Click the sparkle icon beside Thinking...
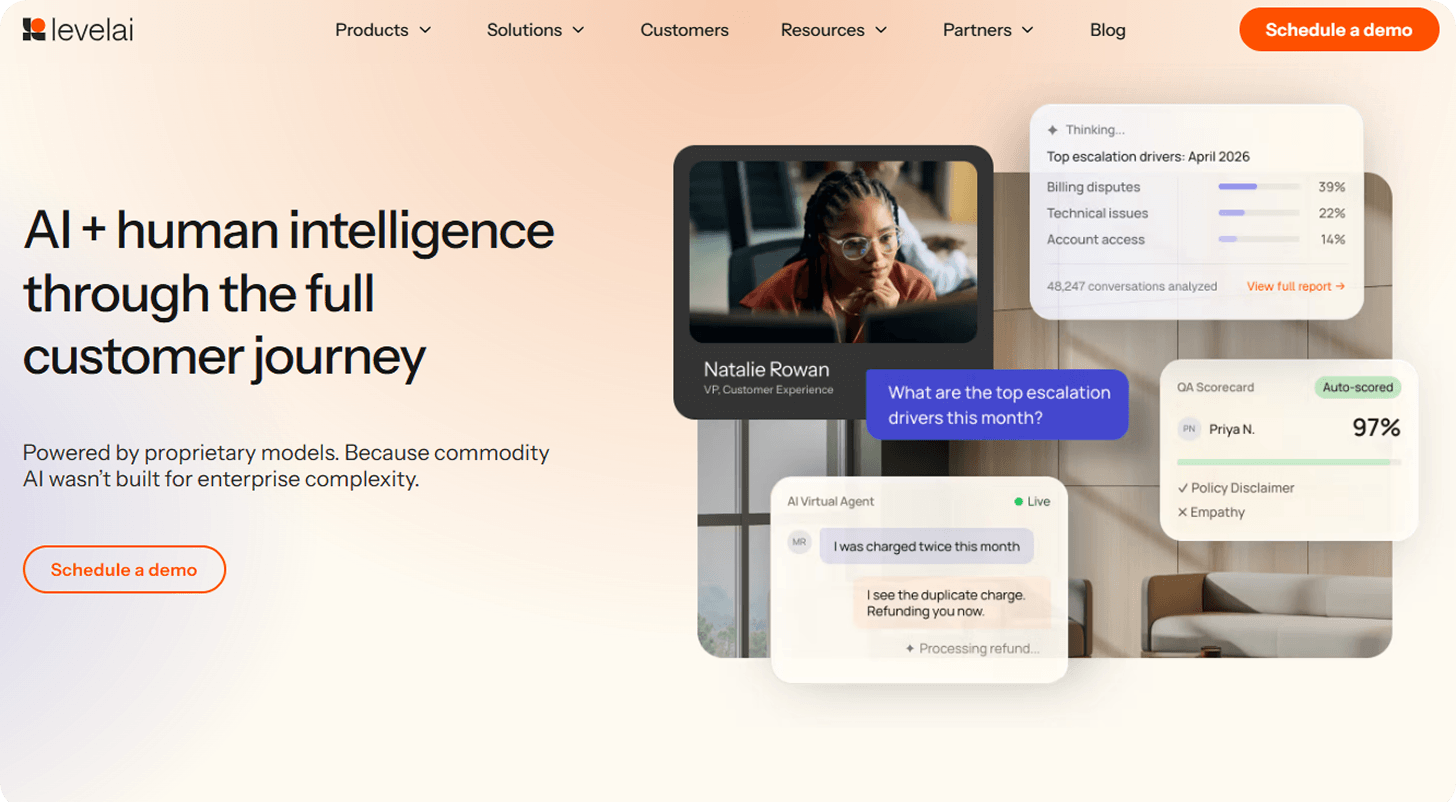Viewport: 1456px width, 810px height. point(1052,130)
